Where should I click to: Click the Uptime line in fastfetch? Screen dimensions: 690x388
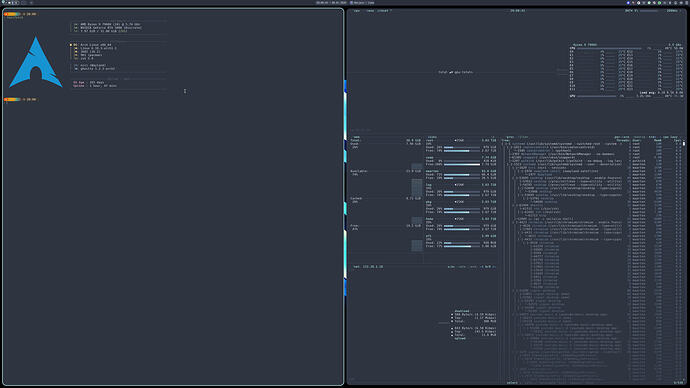(x=95, y=86)
